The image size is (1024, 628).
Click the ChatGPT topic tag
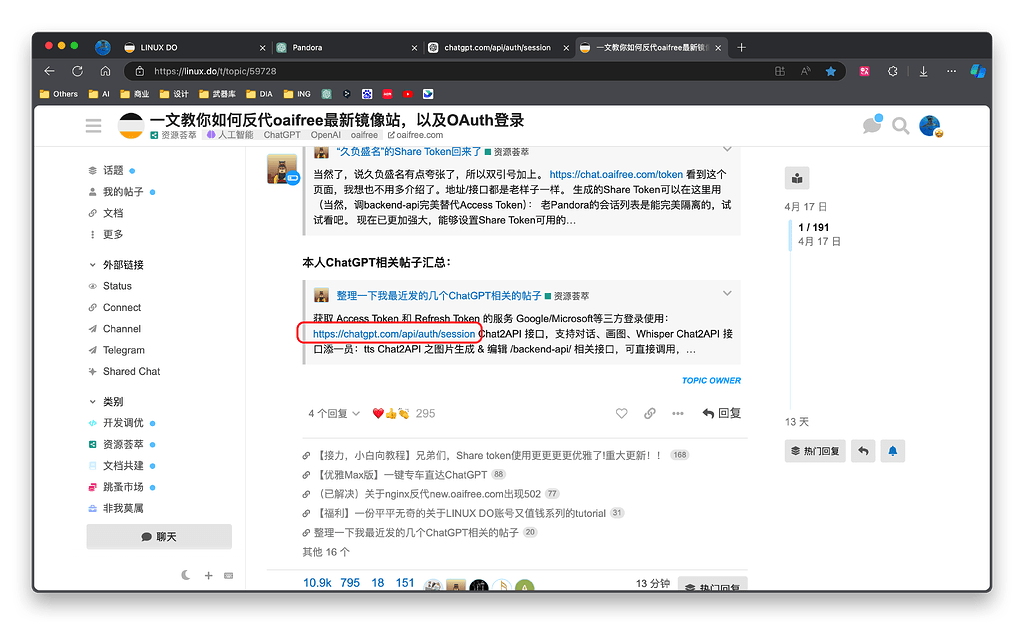tap(281, 135)
